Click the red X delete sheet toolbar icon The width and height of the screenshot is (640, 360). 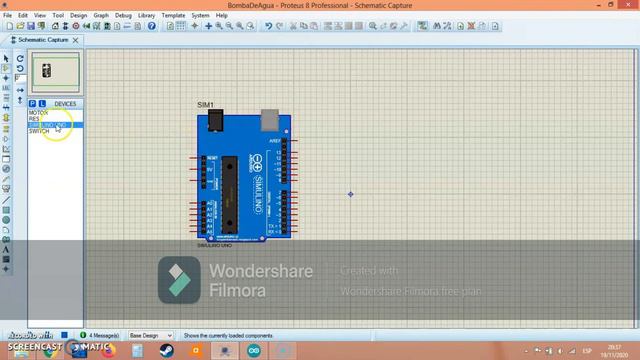pyautogui.click(x=471, y=26)
